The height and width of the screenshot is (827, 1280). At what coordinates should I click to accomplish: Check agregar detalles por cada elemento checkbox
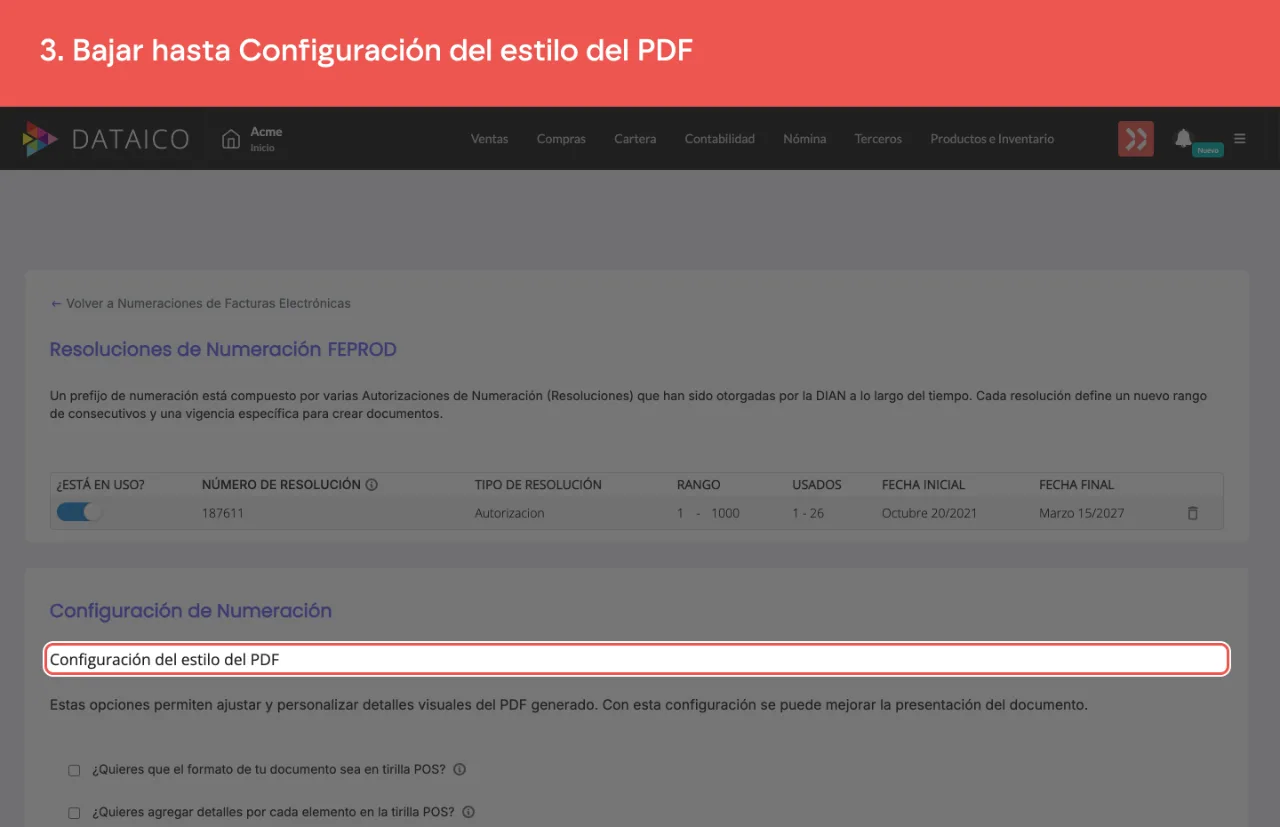coord(74,813)
